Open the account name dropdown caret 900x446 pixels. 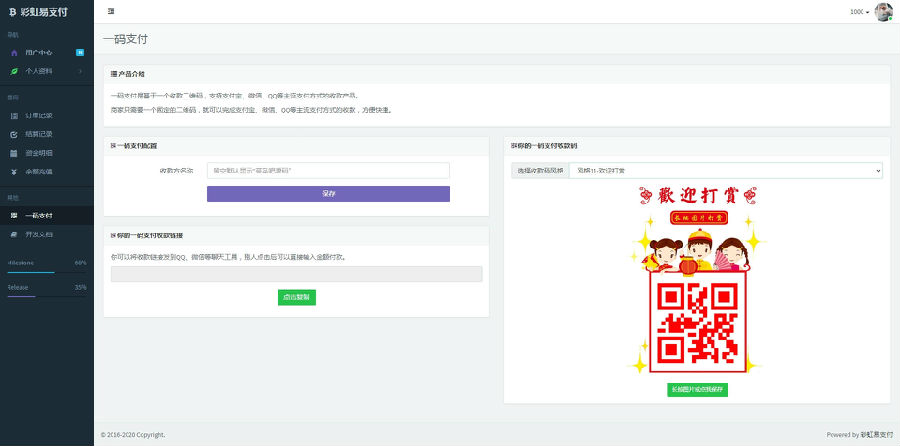[x=867, y=12]
